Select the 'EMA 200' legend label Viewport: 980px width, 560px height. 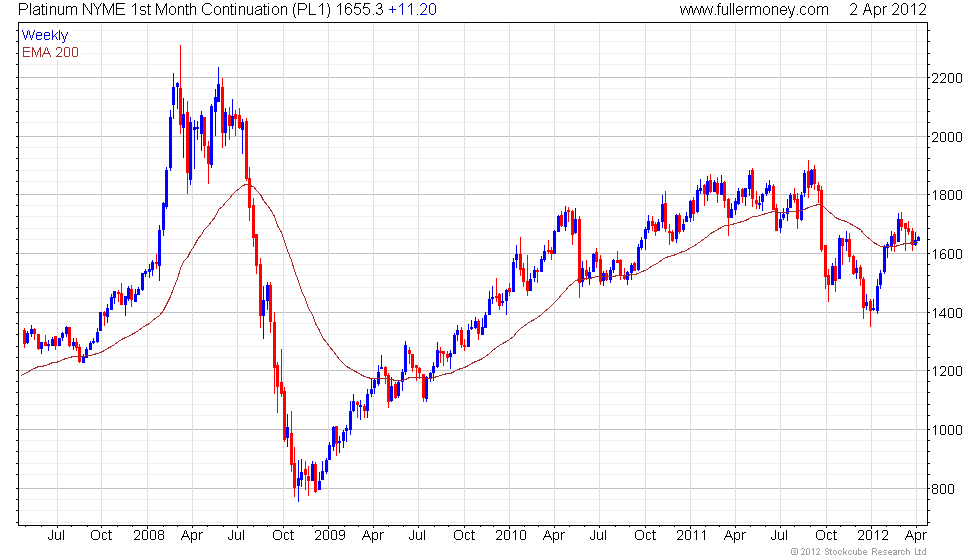coord(51,52)
